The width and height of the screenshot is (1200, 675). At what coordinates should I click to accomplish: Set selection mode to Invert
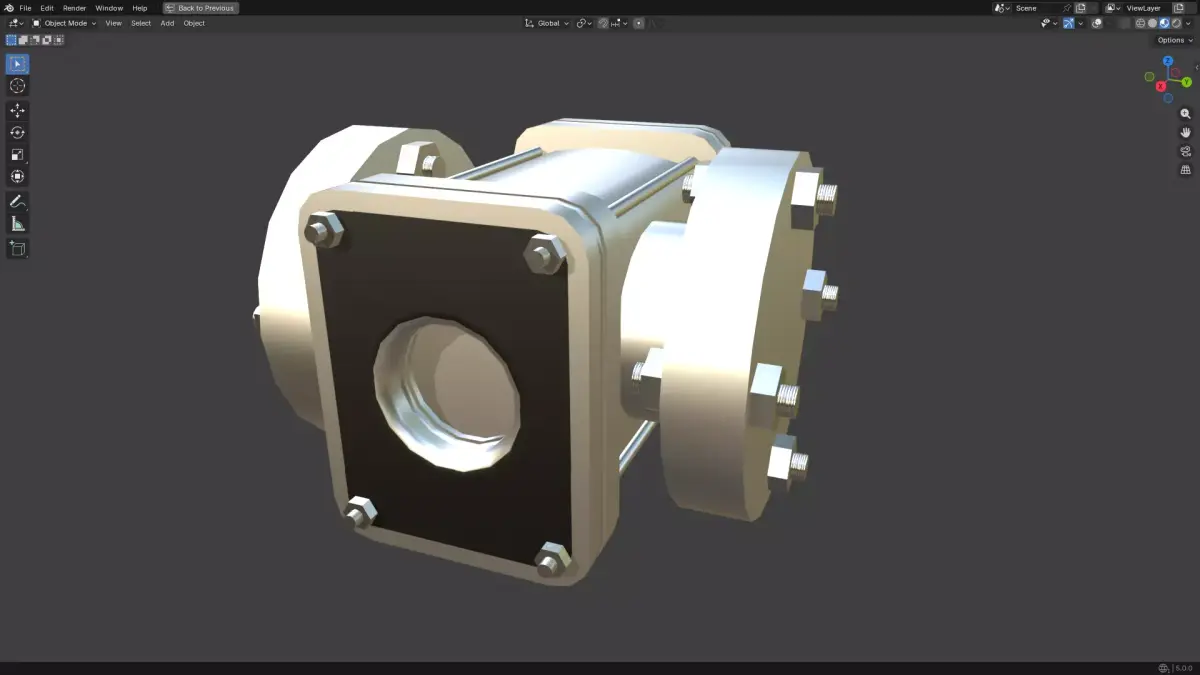pos(47,40)
